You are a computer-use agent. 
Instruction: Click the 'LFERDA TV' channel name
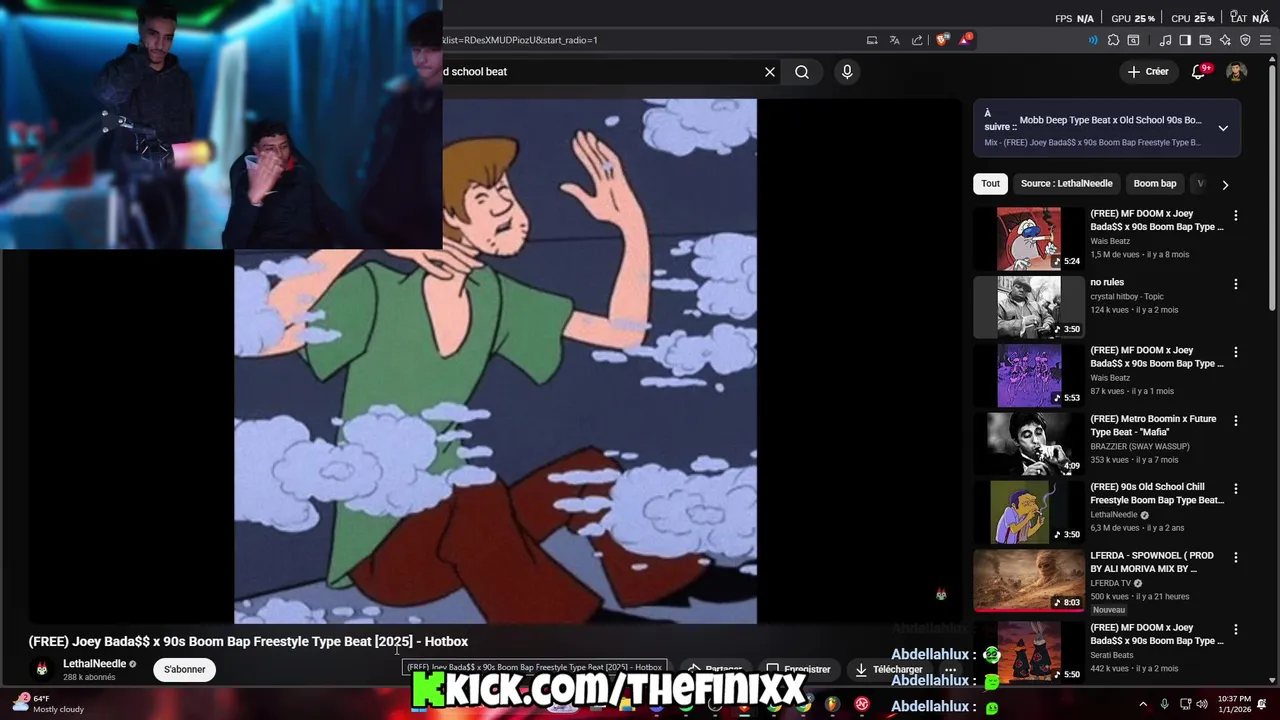click(x=1112, y=583)
